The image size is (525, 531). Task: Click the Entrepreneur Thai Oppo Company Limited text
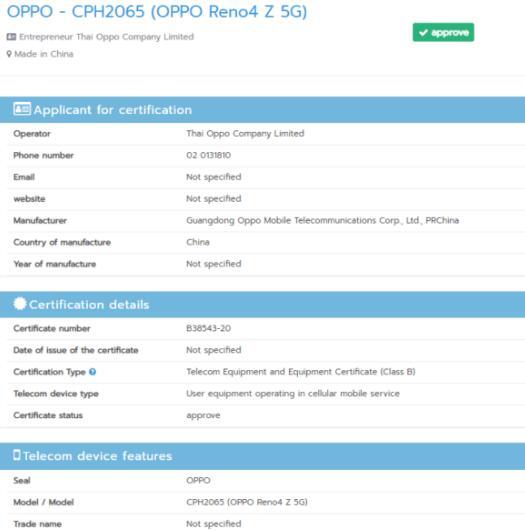106,37
